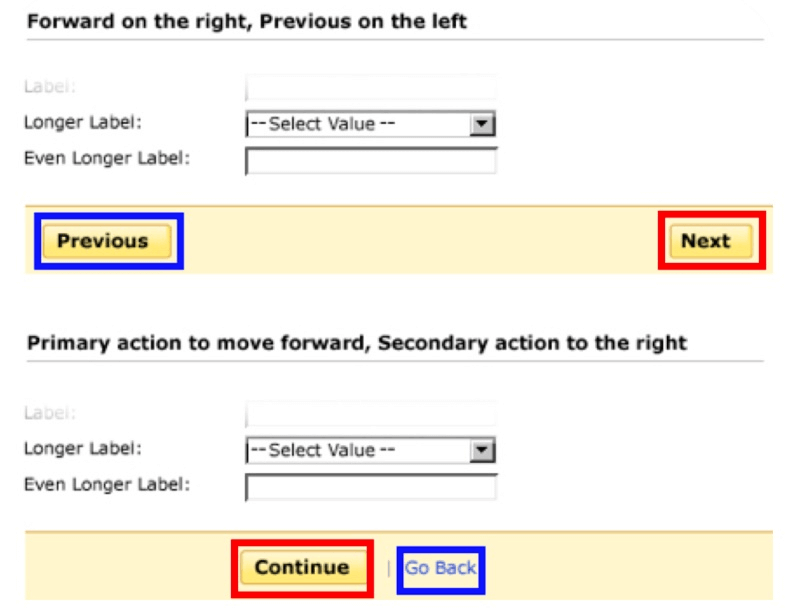Screen dimensions: 800x608
Task: Click the lower form's 'Longer Label:' text
Action: click(83, 448)
